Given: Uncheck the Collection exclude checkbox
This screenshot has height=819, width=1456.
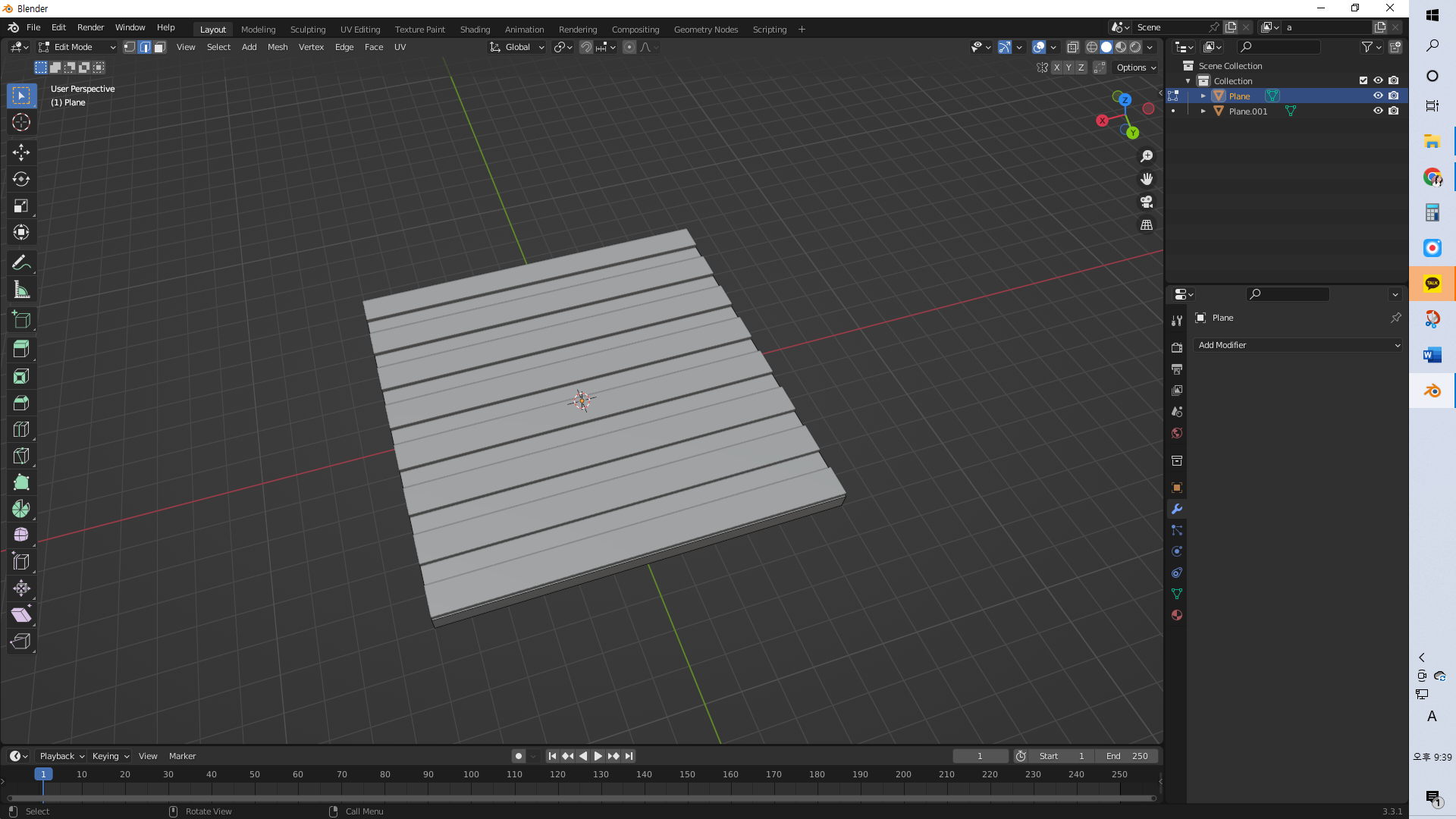Looking at the screenshot, I should (1363, 80).
